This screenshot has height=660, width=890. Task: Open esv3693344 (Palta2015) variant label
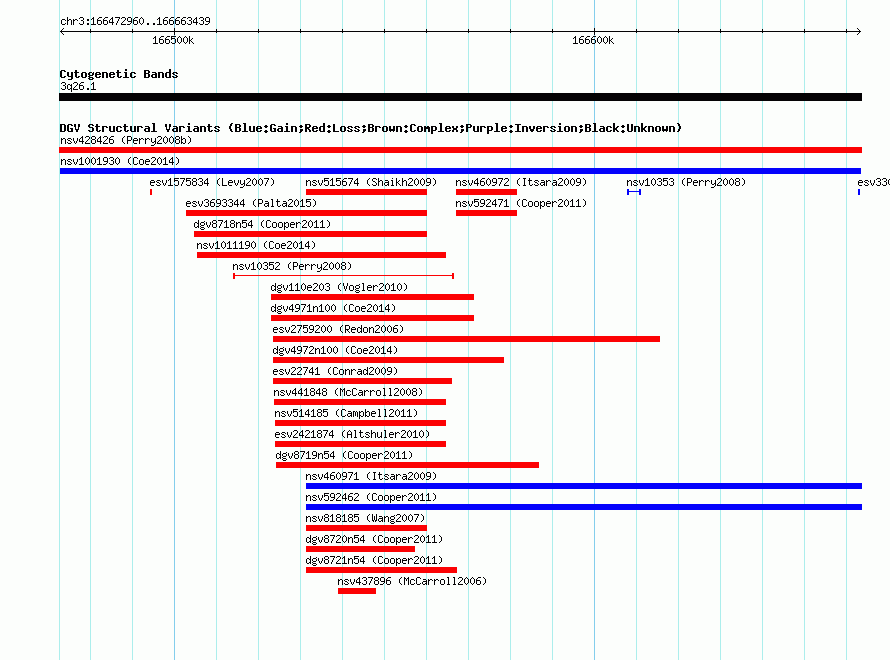pyautogui.click(x=251, y=203)
